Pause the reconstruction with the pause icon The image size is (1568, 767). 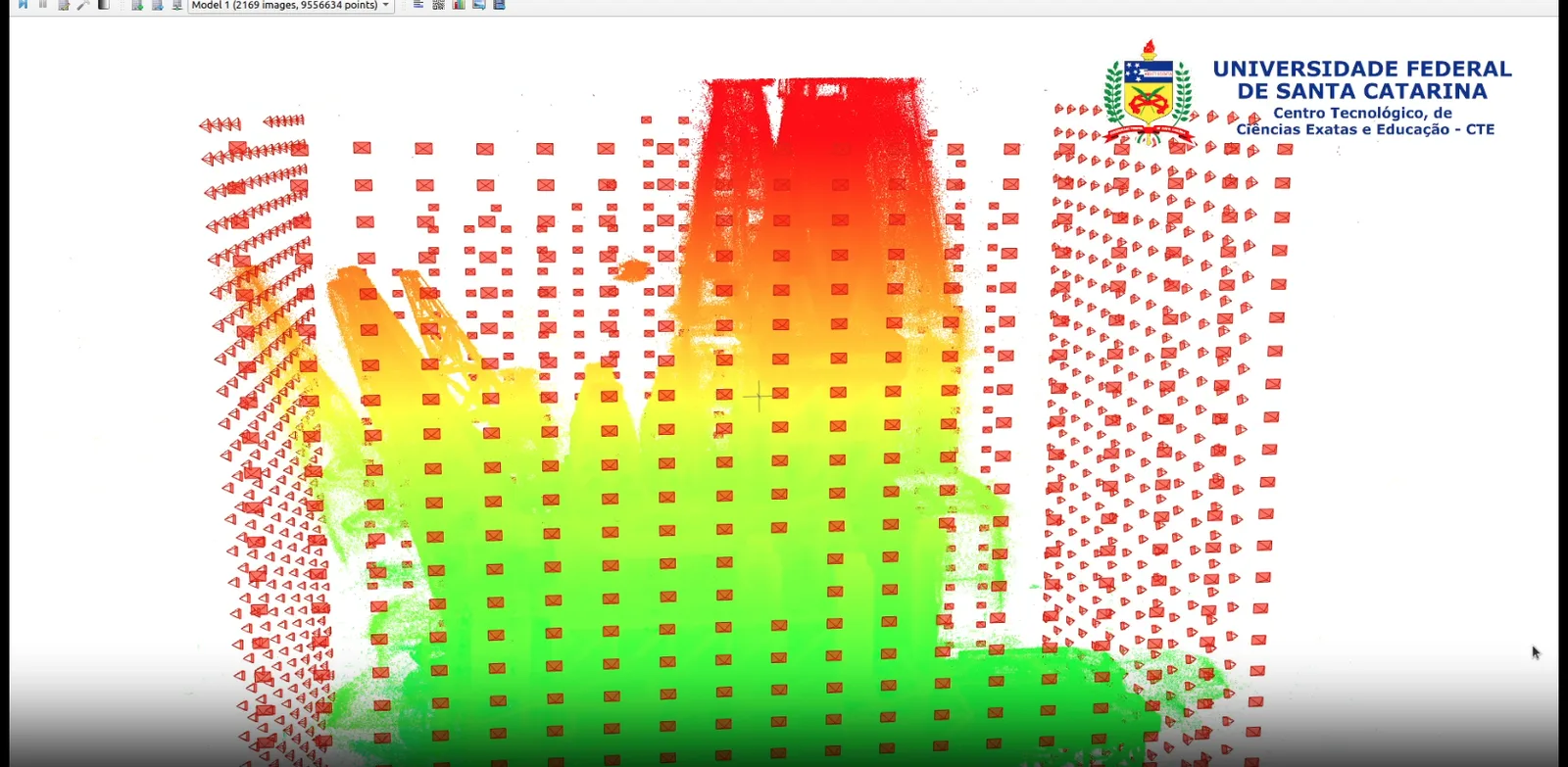(43, 5)
